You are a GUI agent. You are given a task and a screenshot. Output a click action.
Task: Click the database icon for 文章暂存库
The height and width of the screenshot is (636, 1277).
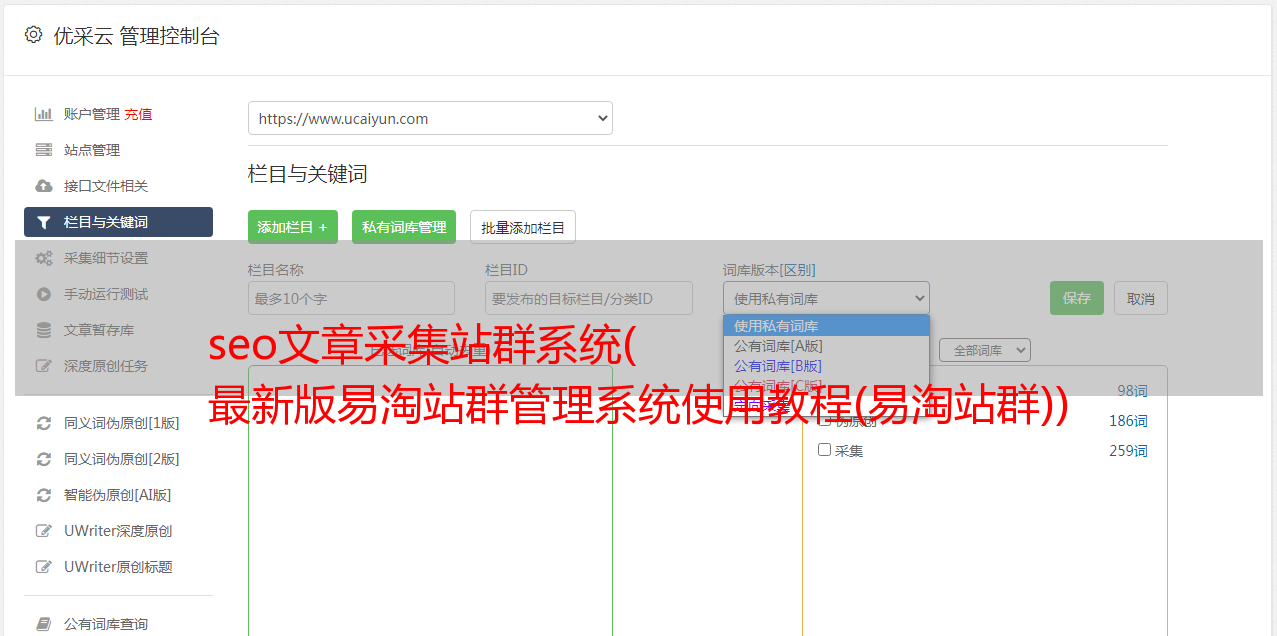(x=44, y=330)
